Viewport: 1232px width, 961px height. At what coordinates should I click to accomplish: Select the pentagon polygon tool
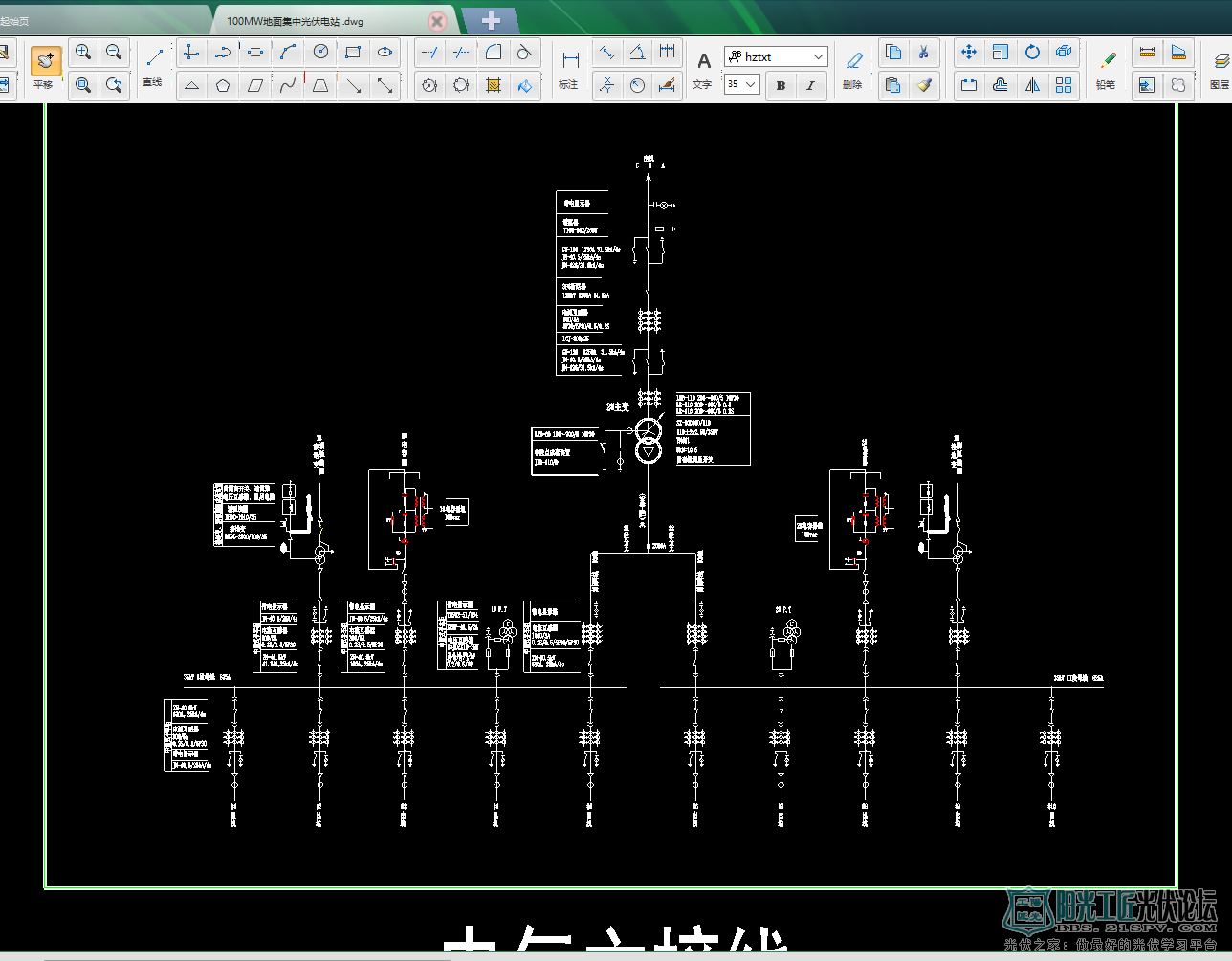click(x=223, y=85)
